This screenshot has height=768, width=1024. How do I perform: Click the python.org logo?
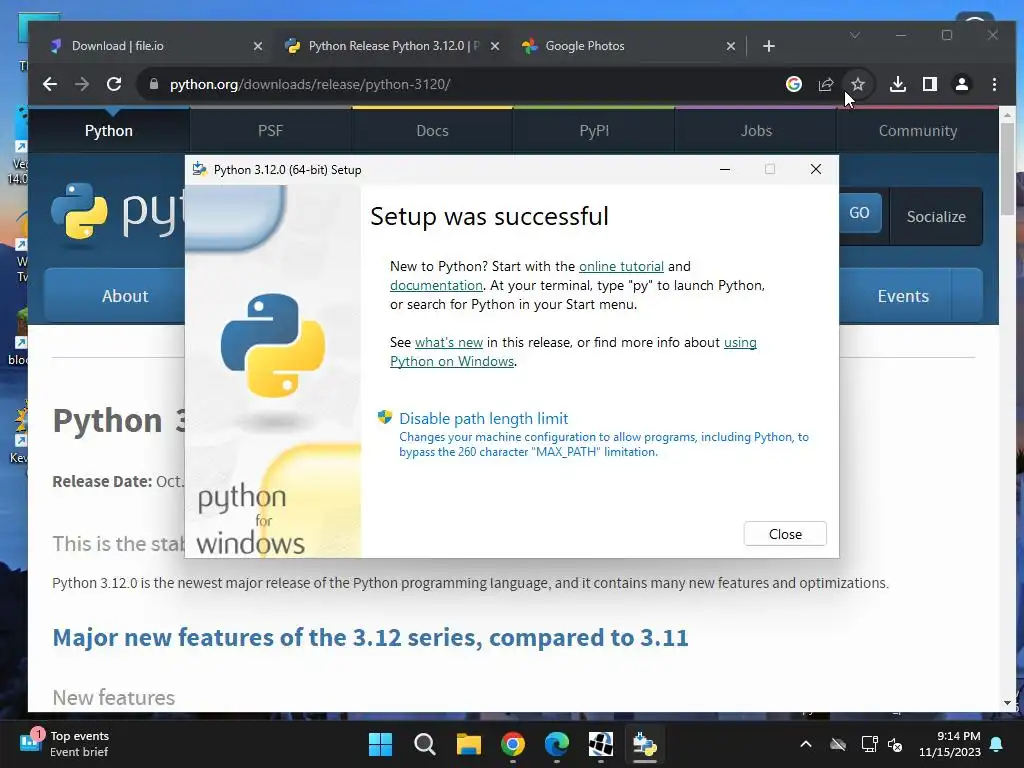(x=118, y=212)
